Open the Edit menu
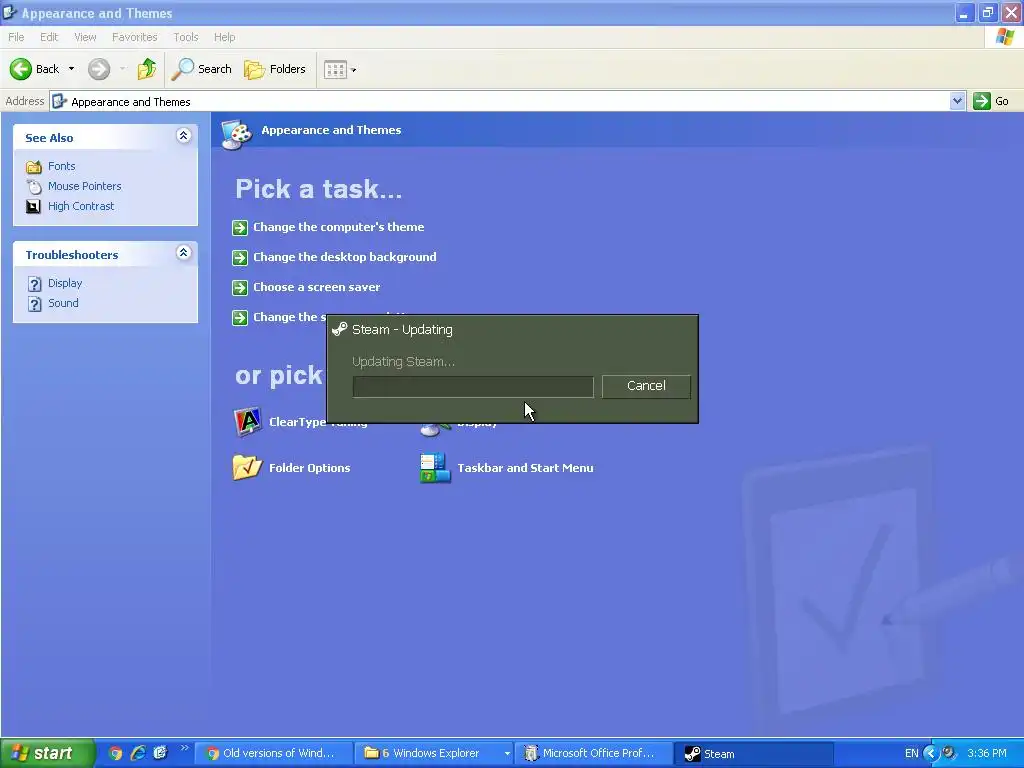1024x768 pixels. tap(49, 37)
